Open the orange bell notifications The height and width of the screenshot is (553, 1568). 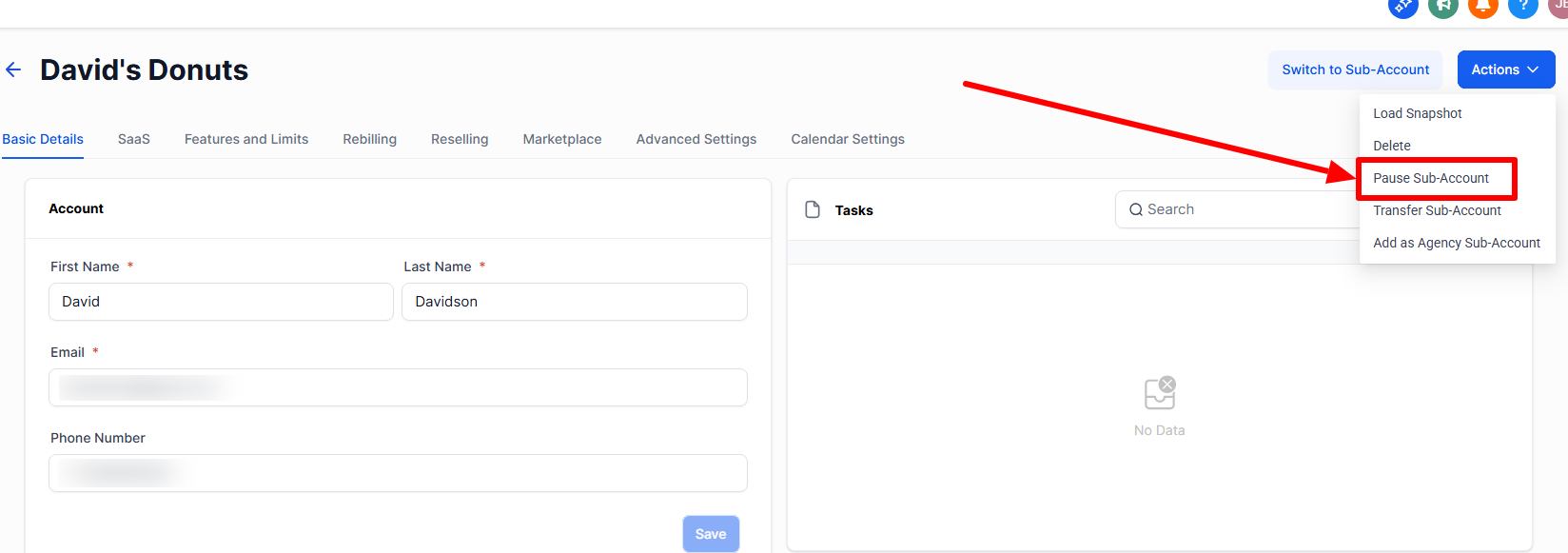(1483, 7)
